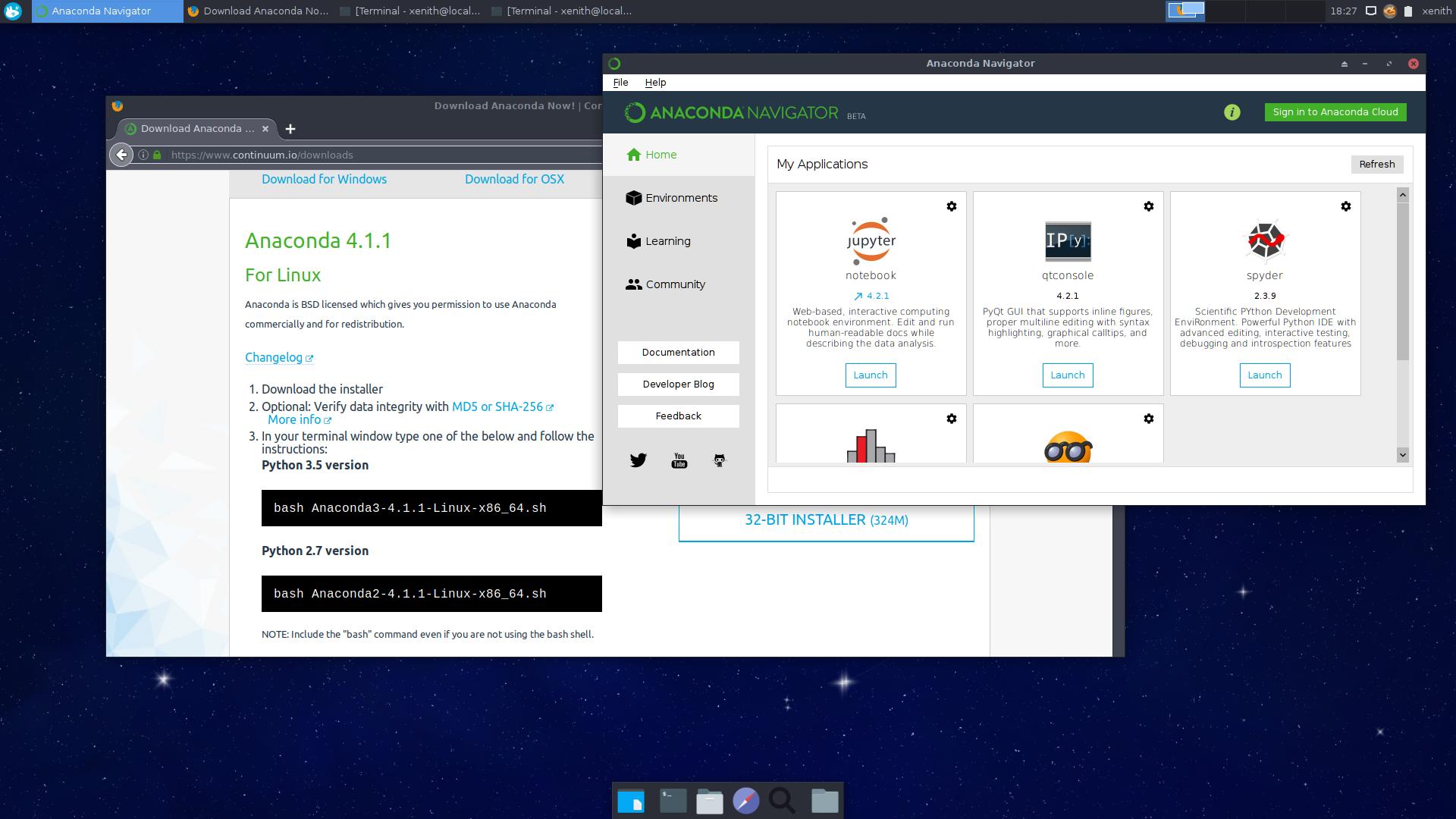The width and height of the screenshot is (1456, 819).
Task: Open a new tab in Firefox
Action: tap(290, 129)
